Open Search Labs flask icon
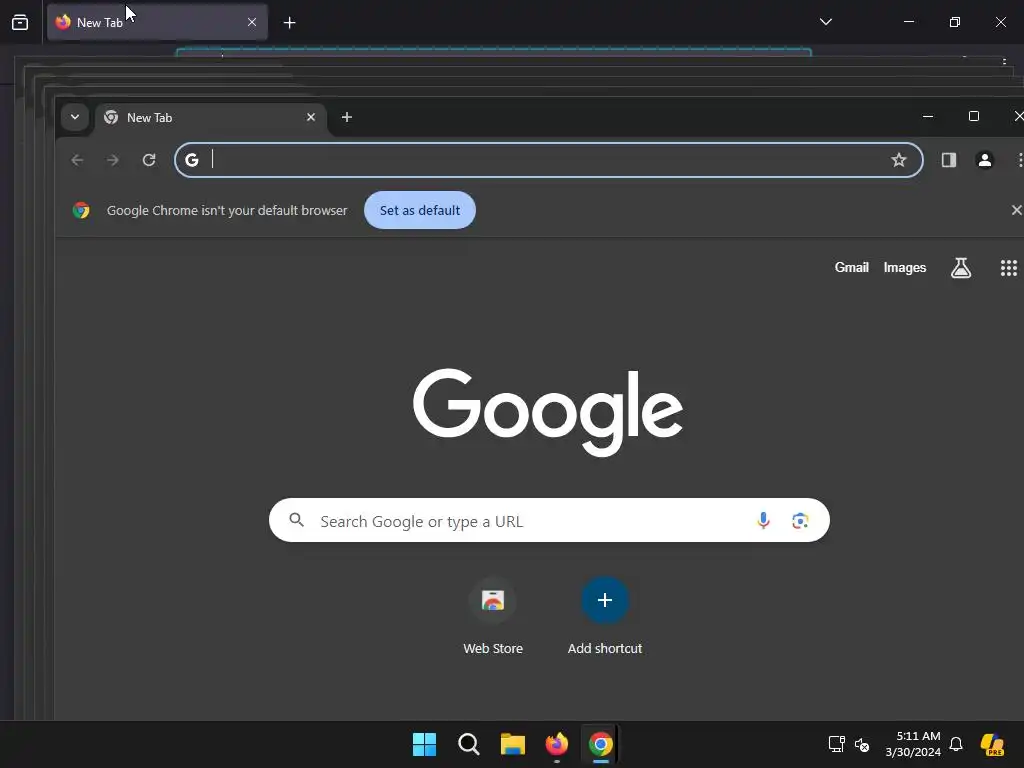The width and height of the screenshot is (1024, 768). (x=961, y=268)
